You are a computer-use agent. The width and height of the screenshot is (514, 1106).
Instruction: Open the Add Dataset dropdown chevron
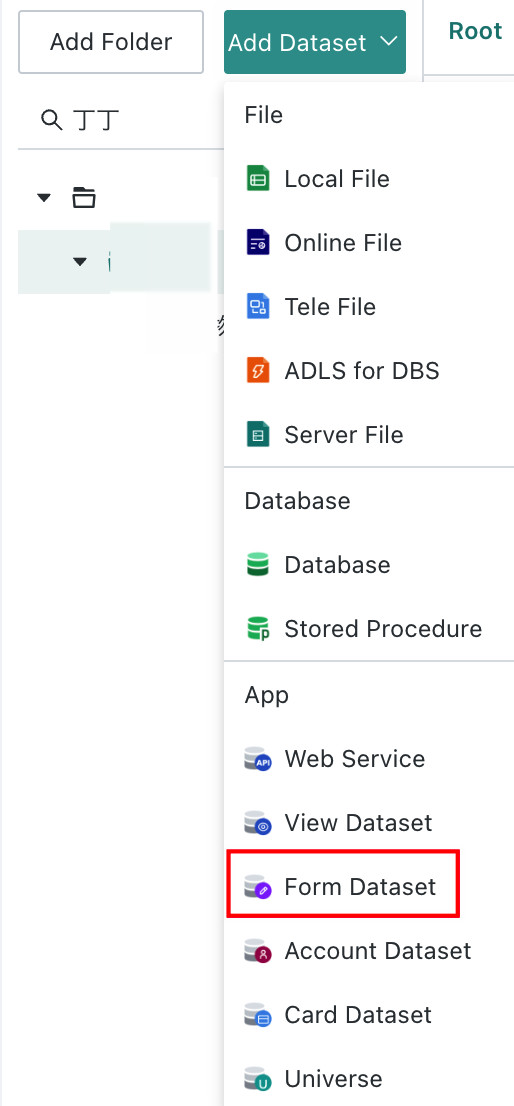pos(389,41)
